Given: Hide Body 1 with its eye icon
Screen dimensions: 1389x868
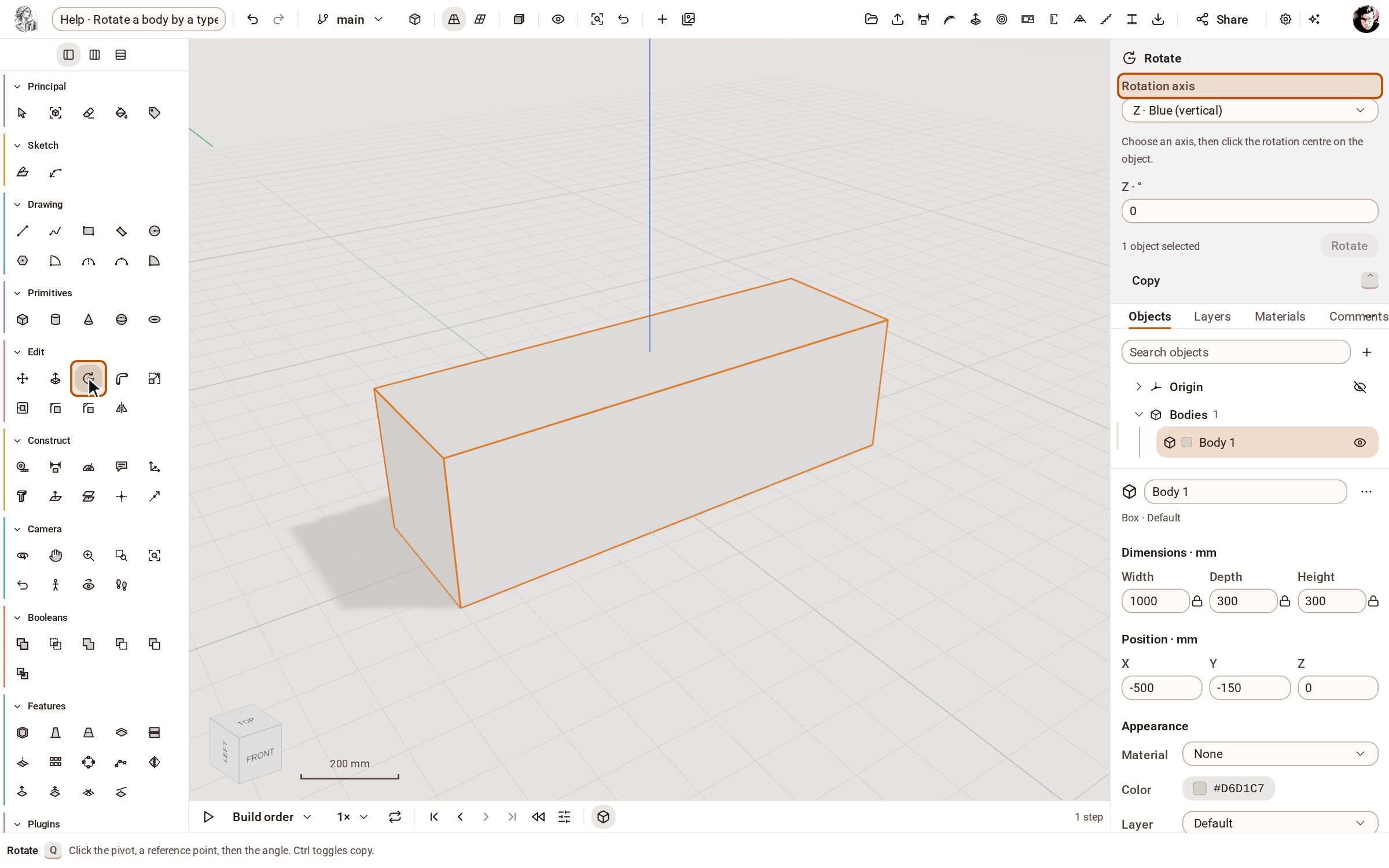Looking at the screenshot, I should tap(1360, 443).
